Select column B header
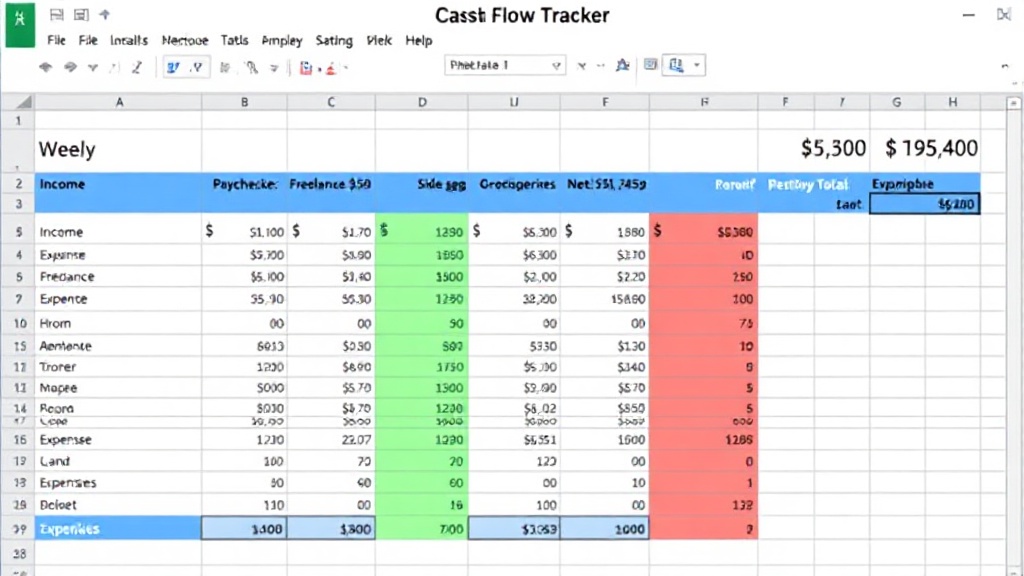 244,102
